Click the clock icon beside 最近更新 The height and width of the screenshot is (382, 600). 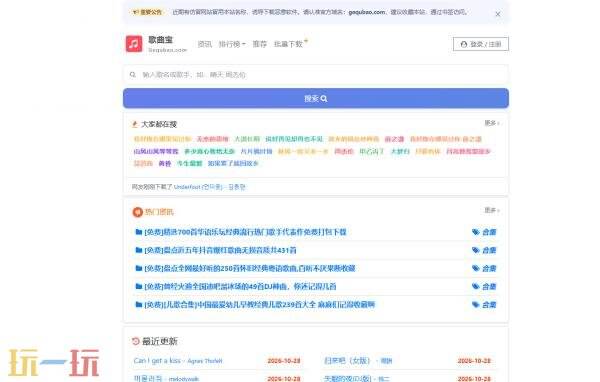click(x=135, y=341)
